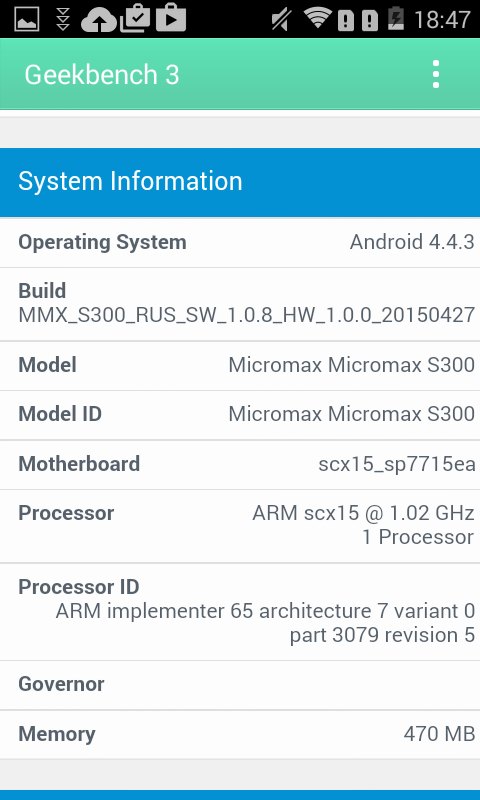Select the Processor ARM scx15 row

click(240, 526)
